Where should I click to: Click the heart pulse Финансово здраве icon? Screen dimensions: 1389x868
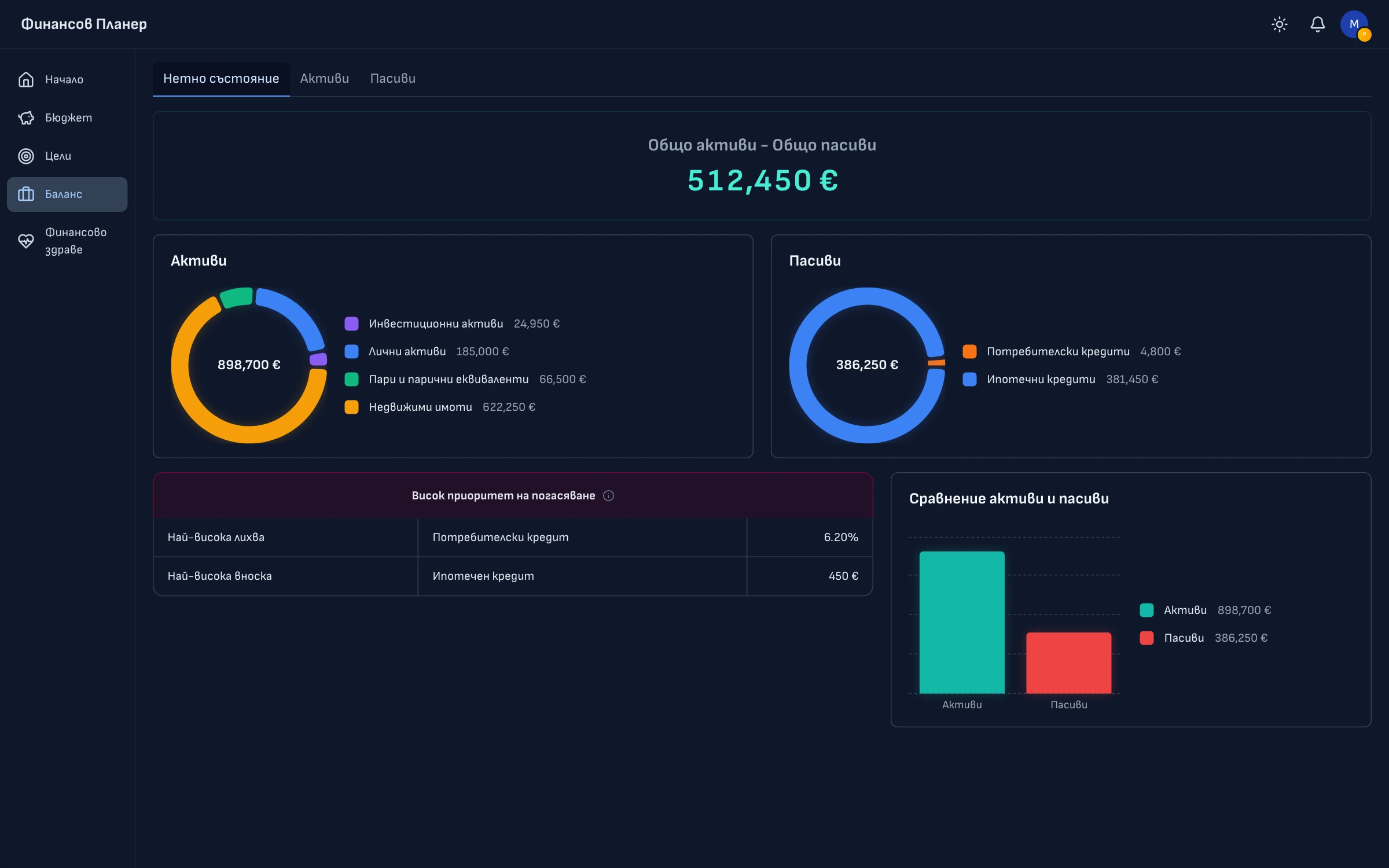[26, 241]
